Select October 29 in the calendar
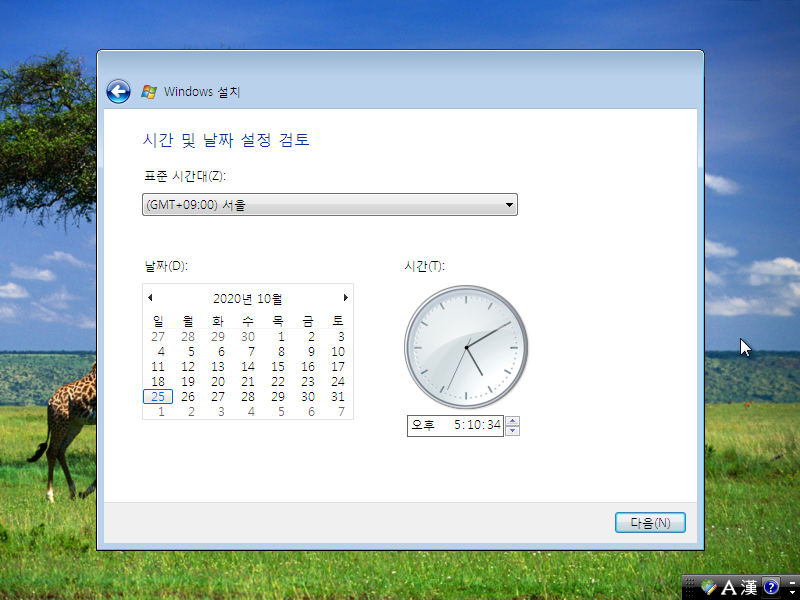The height and width of the screenshot is (600, 800). 278,396
